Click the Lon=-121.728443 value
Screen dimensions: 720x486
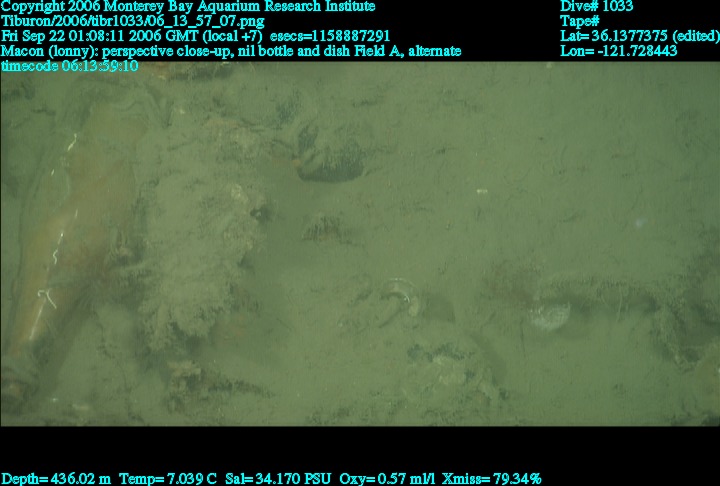coord(619,51)
